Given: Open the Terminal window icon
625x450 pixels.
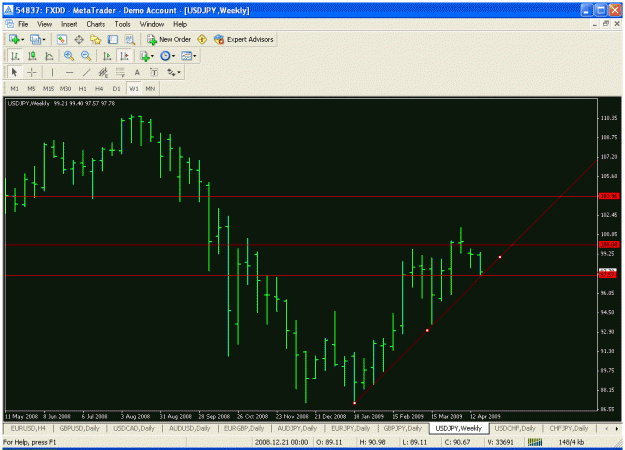Looking at the screenshot, I should pos(113,39).
